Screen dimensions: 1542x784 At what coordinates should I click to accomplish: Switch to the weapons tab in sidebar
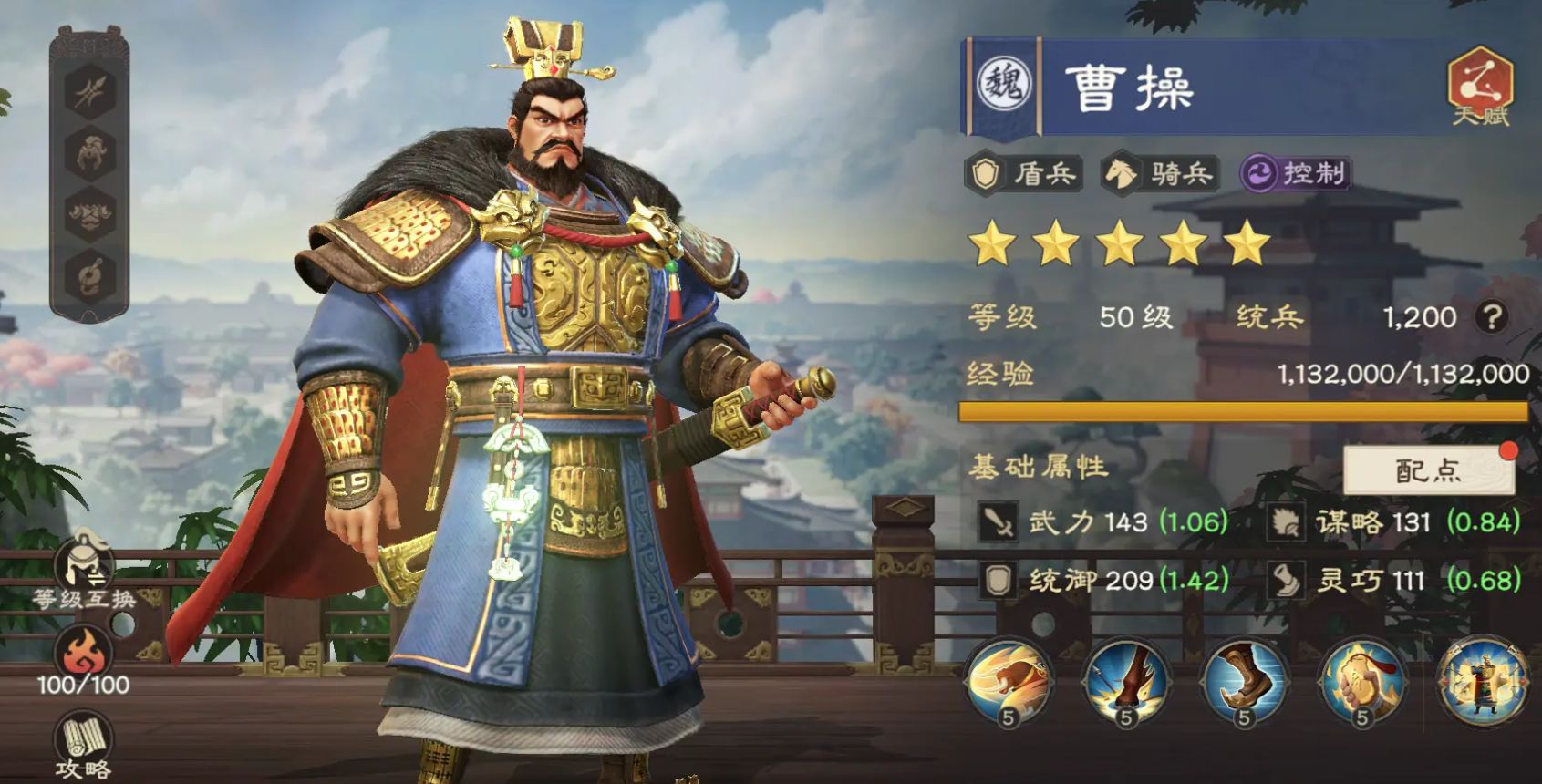tap(89, 91)
